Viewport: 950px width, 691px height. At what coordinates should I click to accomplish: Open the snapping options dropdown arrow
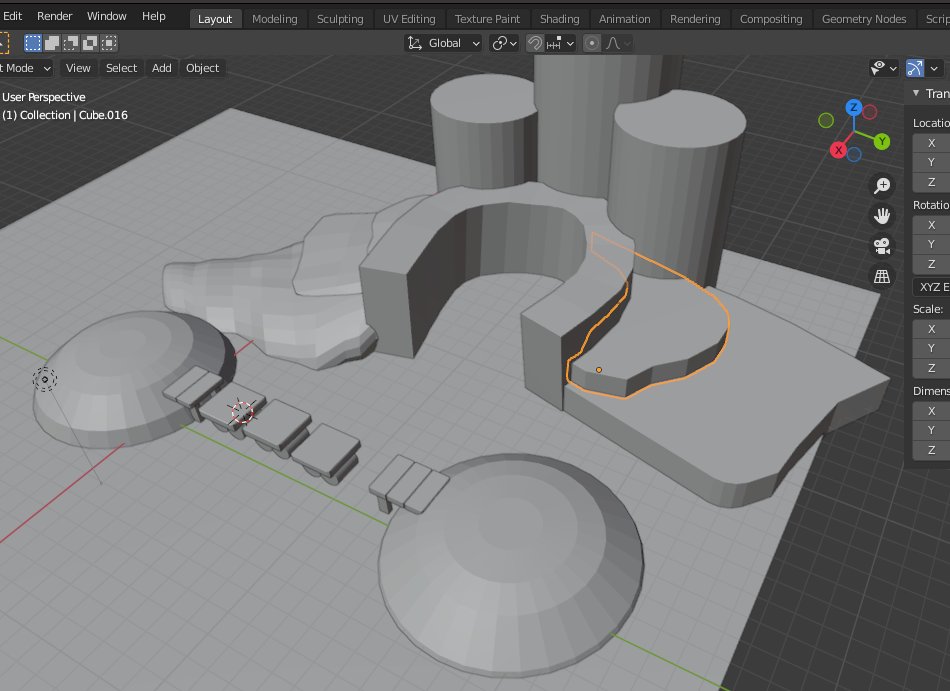pyautogui.click(x=570, y=44)
